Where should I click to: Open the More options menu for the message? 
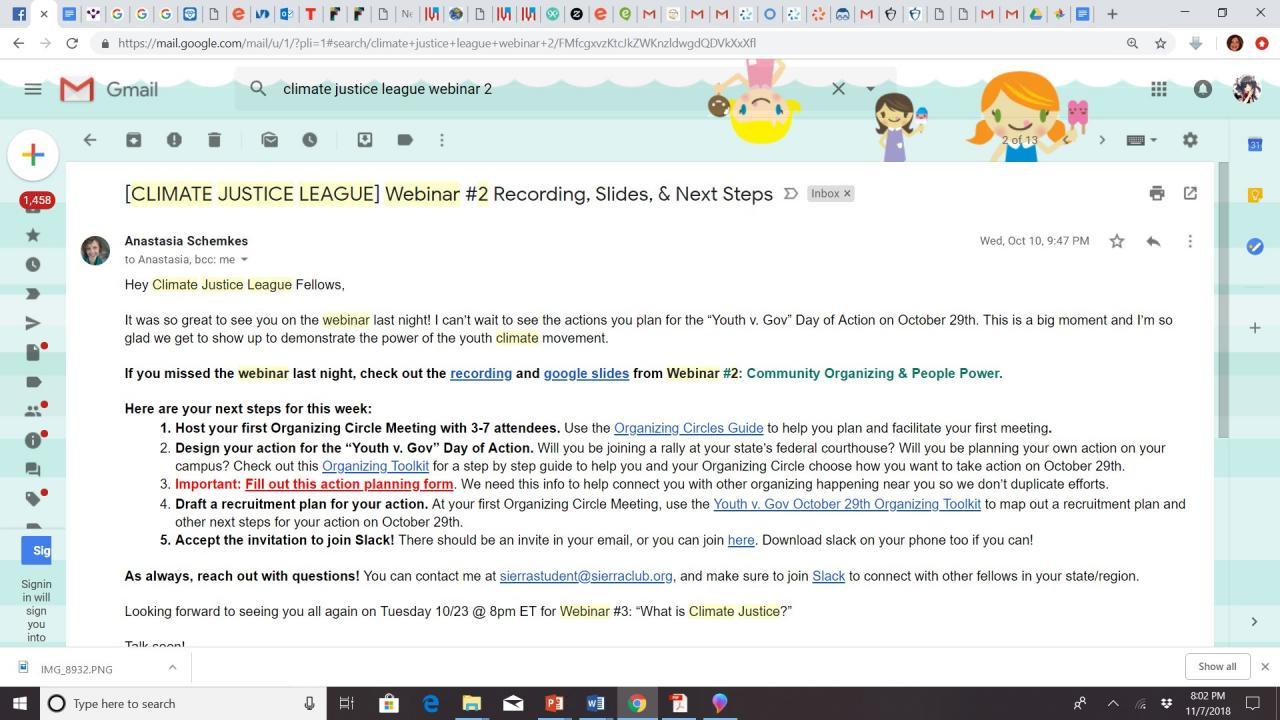(1190, 241)
